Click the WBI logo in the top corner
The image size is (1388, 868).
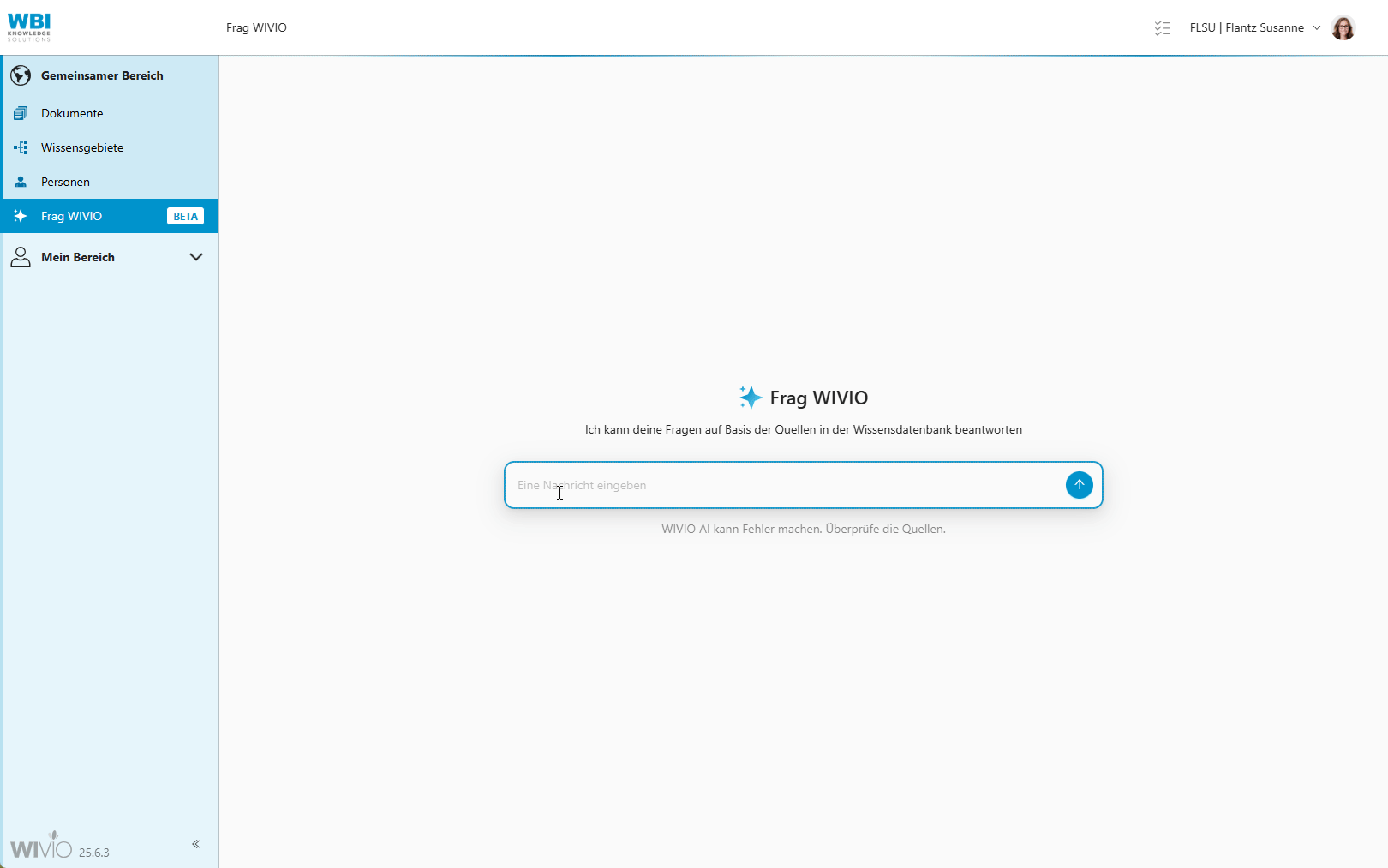click(29, 26)
